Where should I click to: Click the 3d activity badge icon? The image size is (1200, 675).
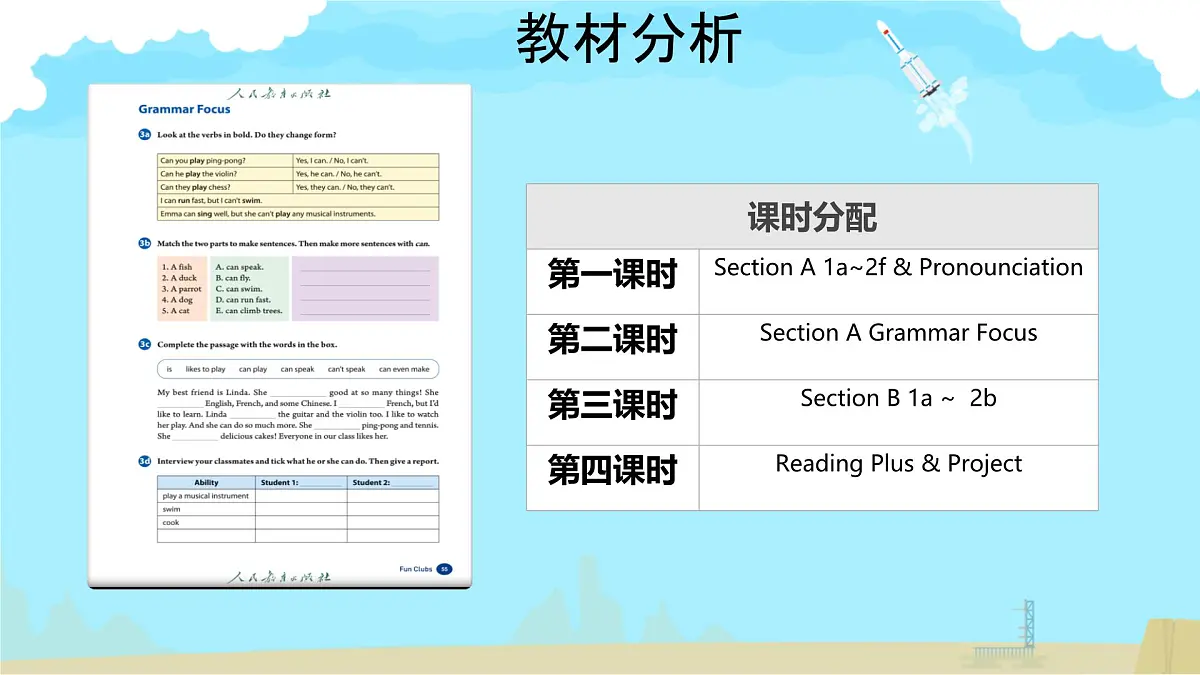[x=143, y=461]
